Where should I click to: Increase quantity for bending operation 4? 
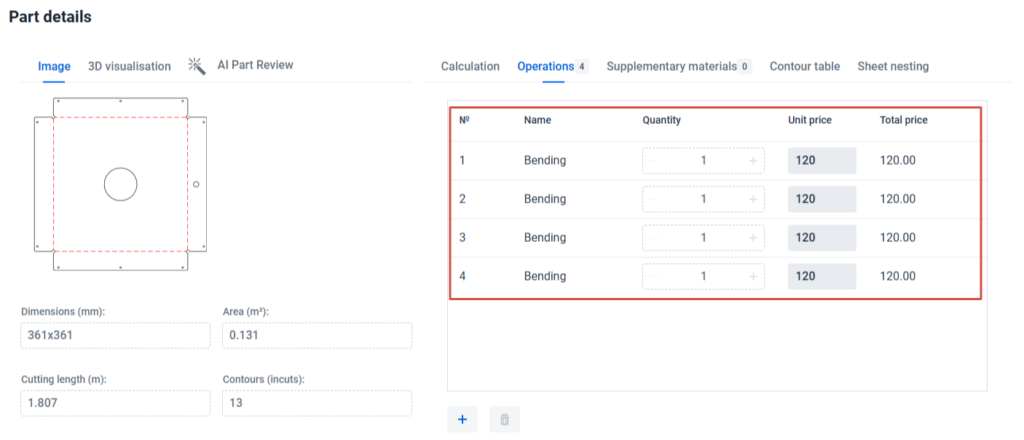753,276
